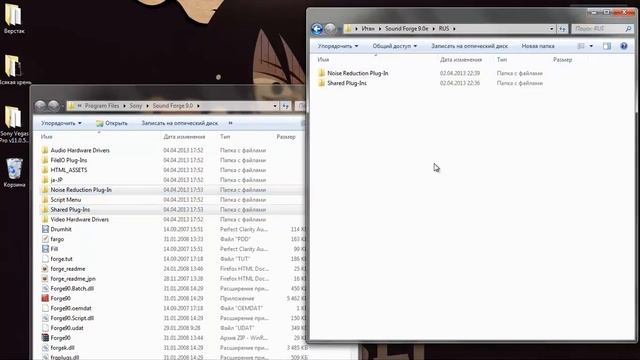Sort by Тип column in RUS window
The width and height of the screenshot is (640, 360).
[502, 60]
